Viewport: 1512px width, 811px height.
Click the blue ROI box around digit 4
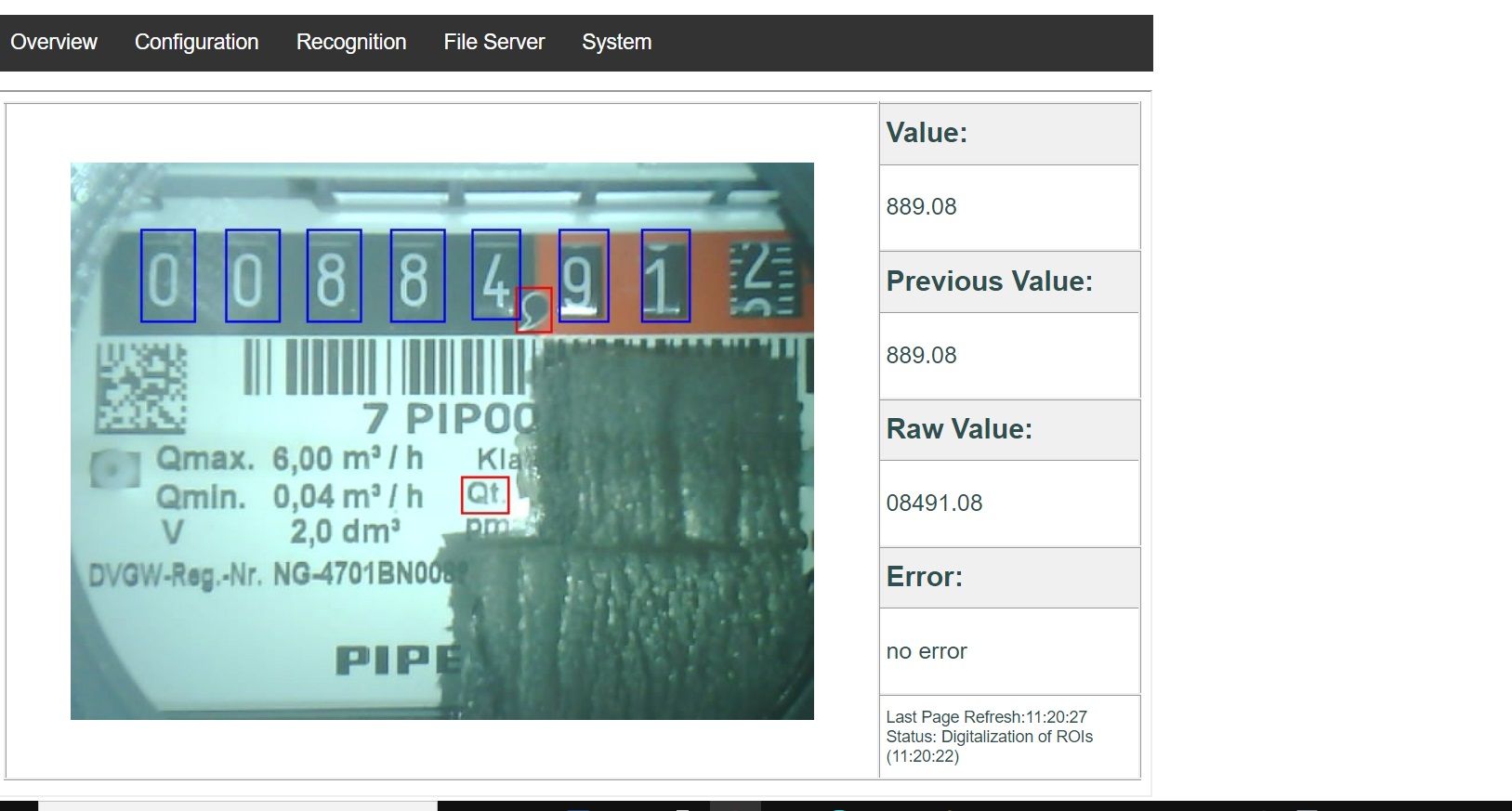coord(496,274)
